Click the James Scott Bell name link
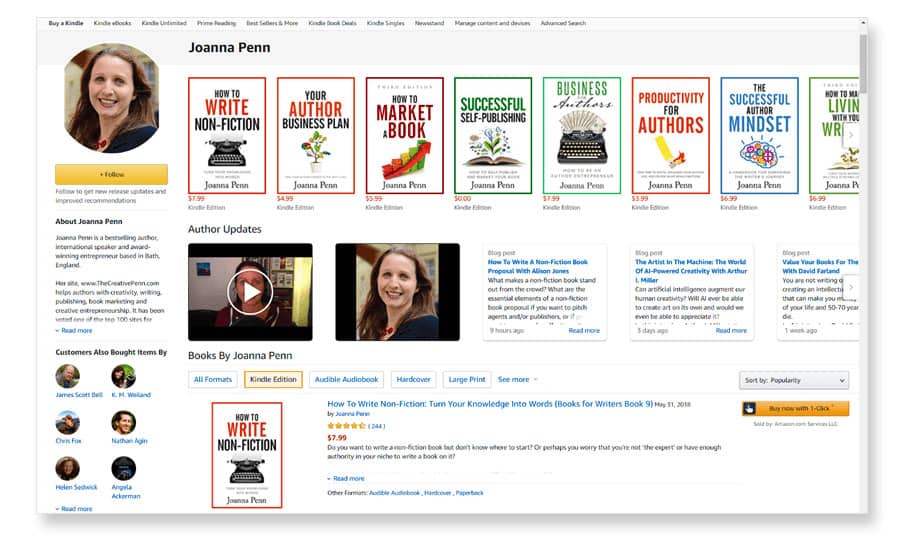 pos(79,395)
